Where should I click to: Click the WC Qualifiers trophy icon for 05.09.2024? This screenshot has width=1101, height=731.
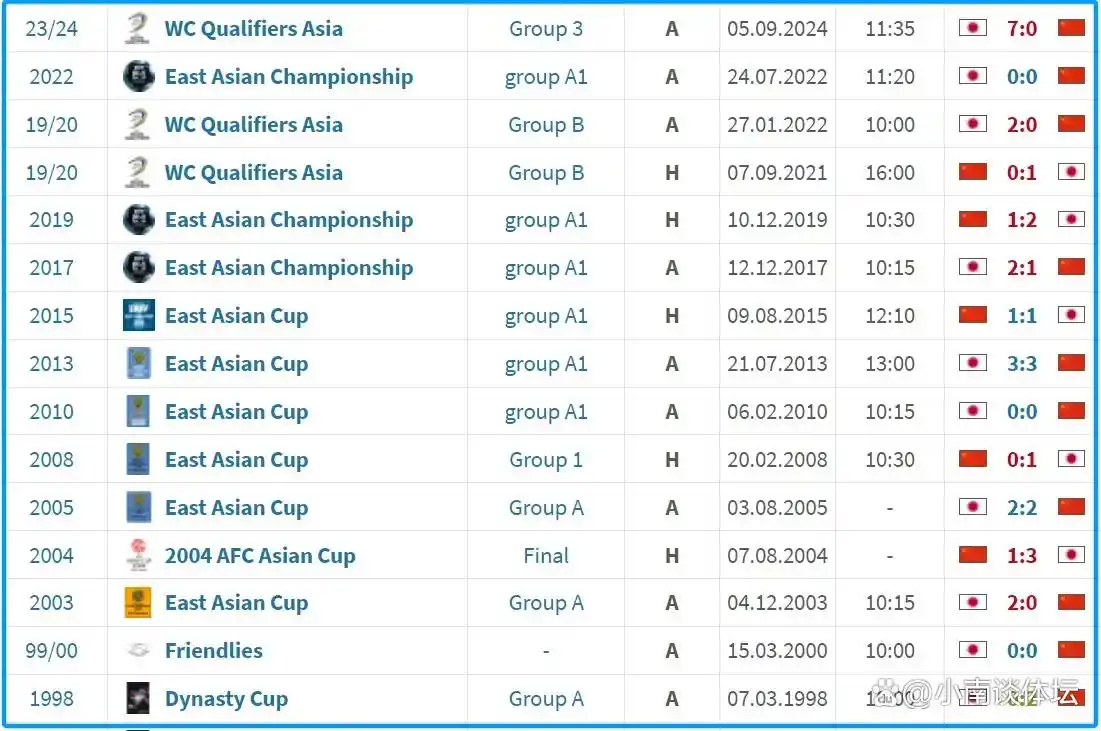coord(138,29)
